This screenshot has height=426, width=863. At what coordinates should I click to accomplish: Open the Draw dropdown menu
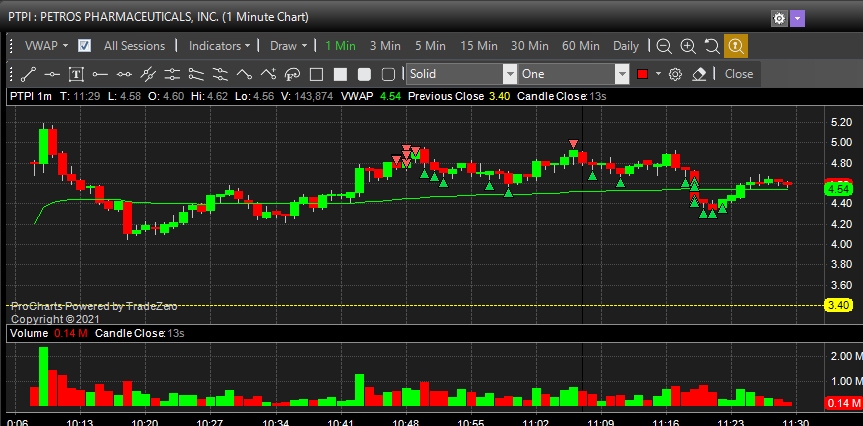click(x=288, y=46)
